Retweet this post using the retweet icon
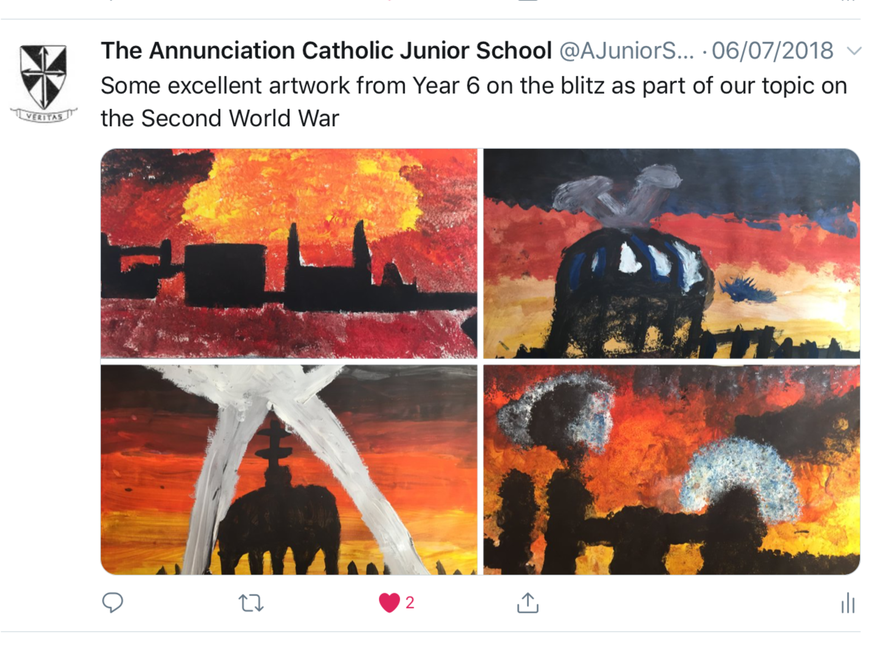Viewport: 870px width, 652px height. 251,603
